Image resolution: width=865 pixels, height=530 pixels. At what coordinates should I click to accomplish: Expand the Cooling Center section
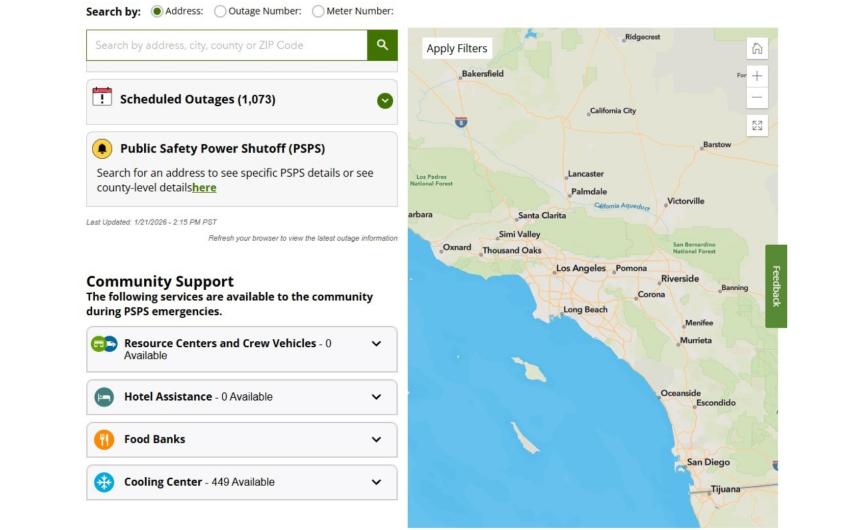click(376, 482)
